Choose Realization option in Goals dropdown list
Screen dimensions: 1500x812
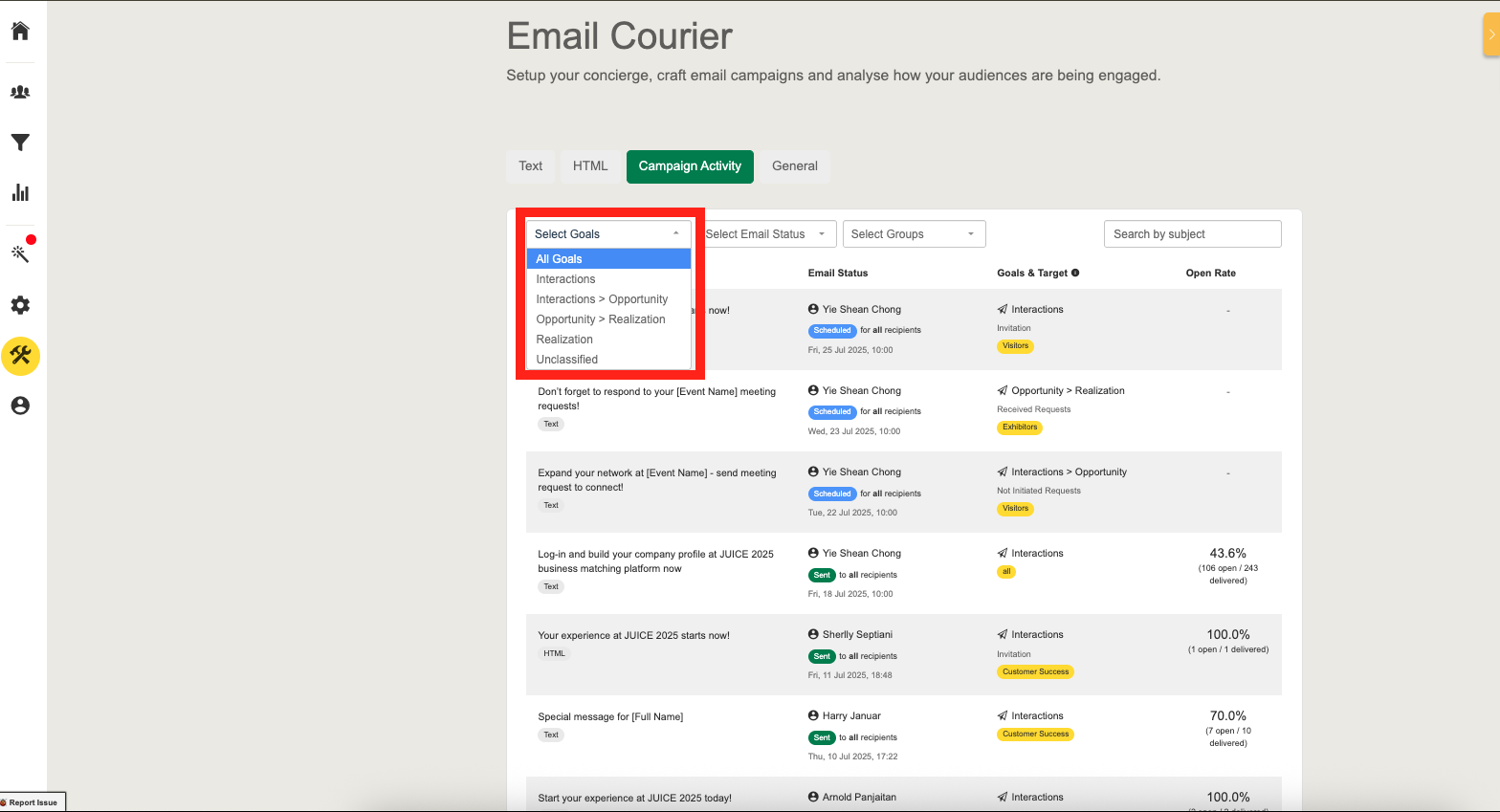pos(608,340)
